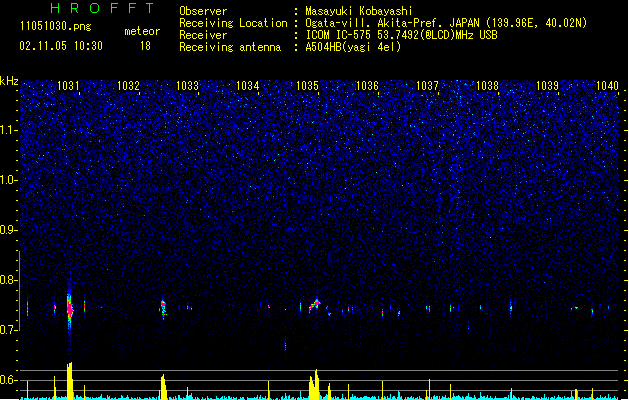Click the 1034 time marker
Viewport: 629px width, 400px height.
(248, 86)
